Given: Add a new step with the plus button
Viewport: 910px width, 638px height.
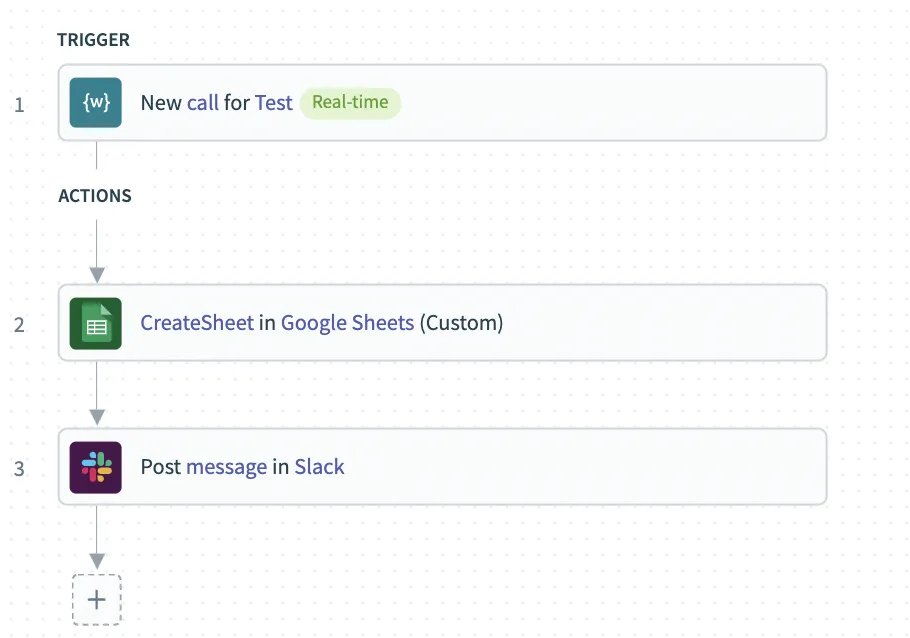Looking at the screenshot, I should pyautogui.click(x=96, y=600).
